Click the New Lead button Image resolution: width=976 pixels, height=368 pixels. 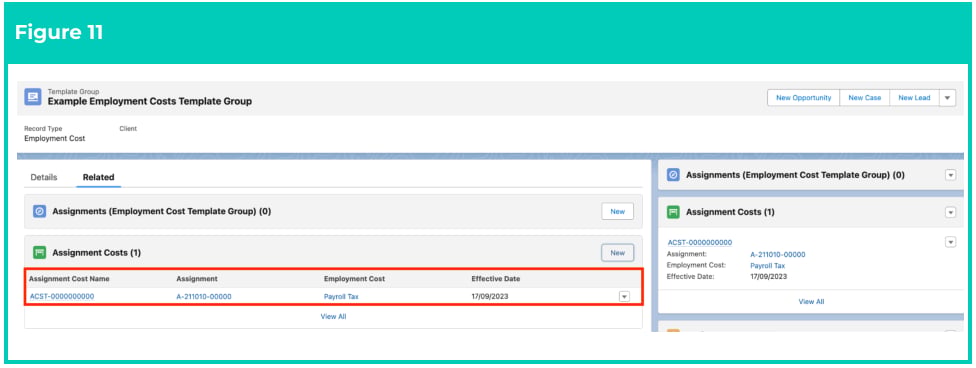tap(914, 98)
